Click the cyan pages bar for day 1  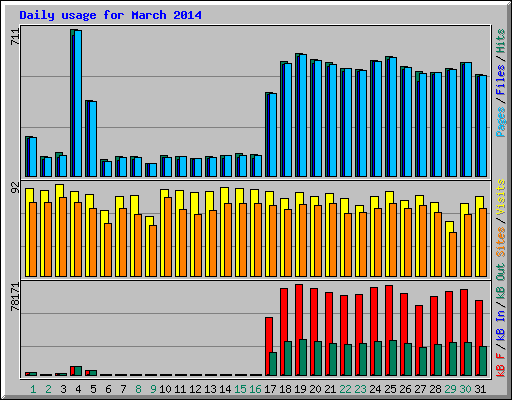(x=33, y=157)
